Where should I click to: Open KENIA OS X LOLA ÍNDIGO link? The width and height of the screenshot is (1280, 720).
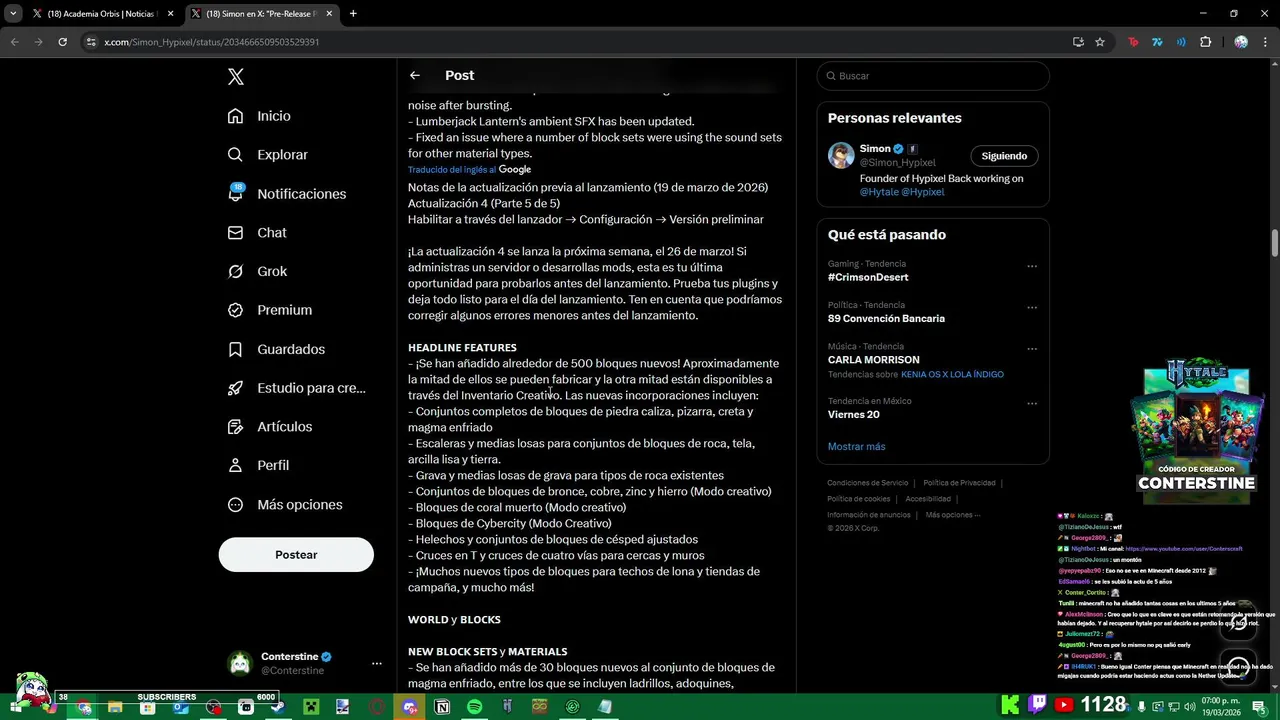coord(952,375)
